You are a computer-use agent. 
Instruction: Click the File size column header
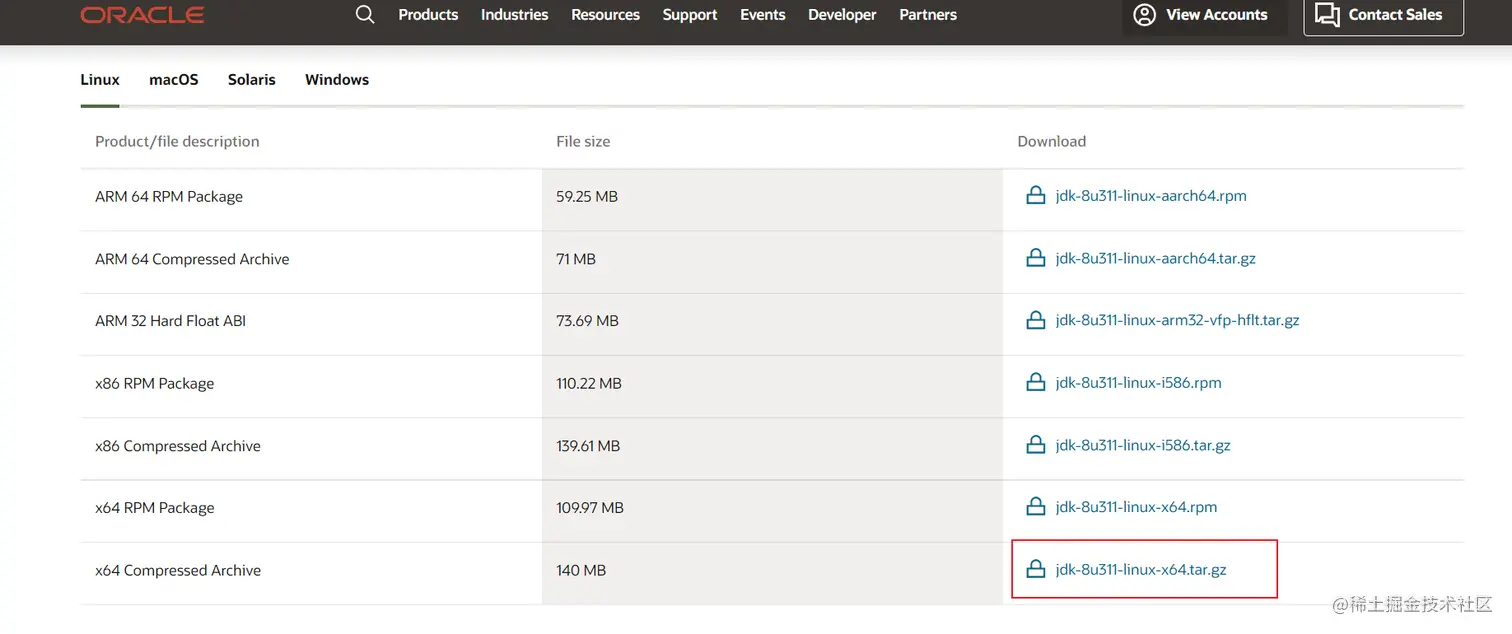(583, 142)
